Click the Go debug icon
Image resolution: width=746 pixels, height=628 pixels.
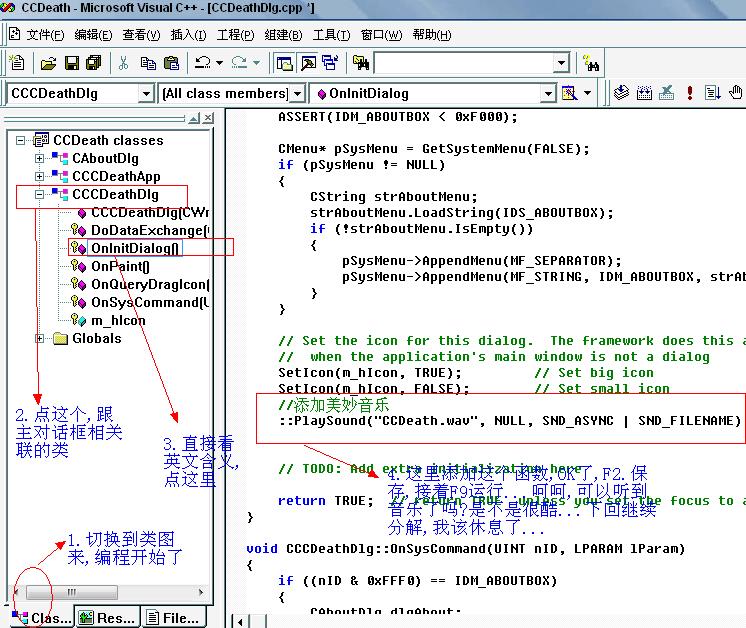[x=712, y=93]
